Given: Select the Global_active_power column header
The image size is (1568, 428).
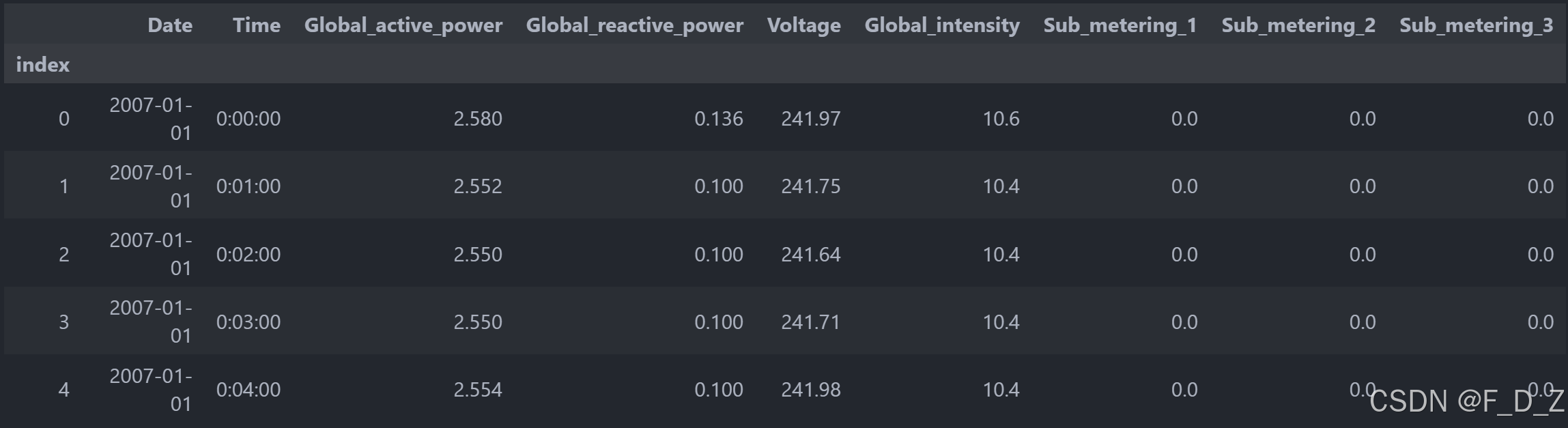Looking at the screenshot, I should click(x=403, y=26).
